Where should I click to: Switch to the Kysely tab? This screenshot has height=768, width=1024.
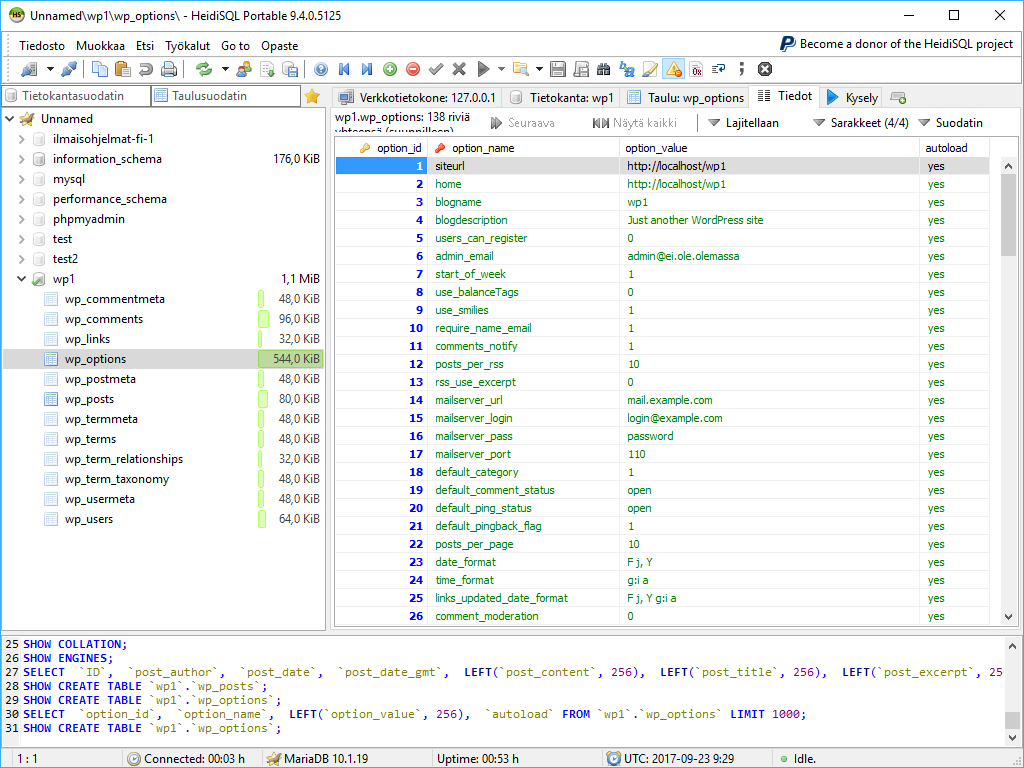852,98
